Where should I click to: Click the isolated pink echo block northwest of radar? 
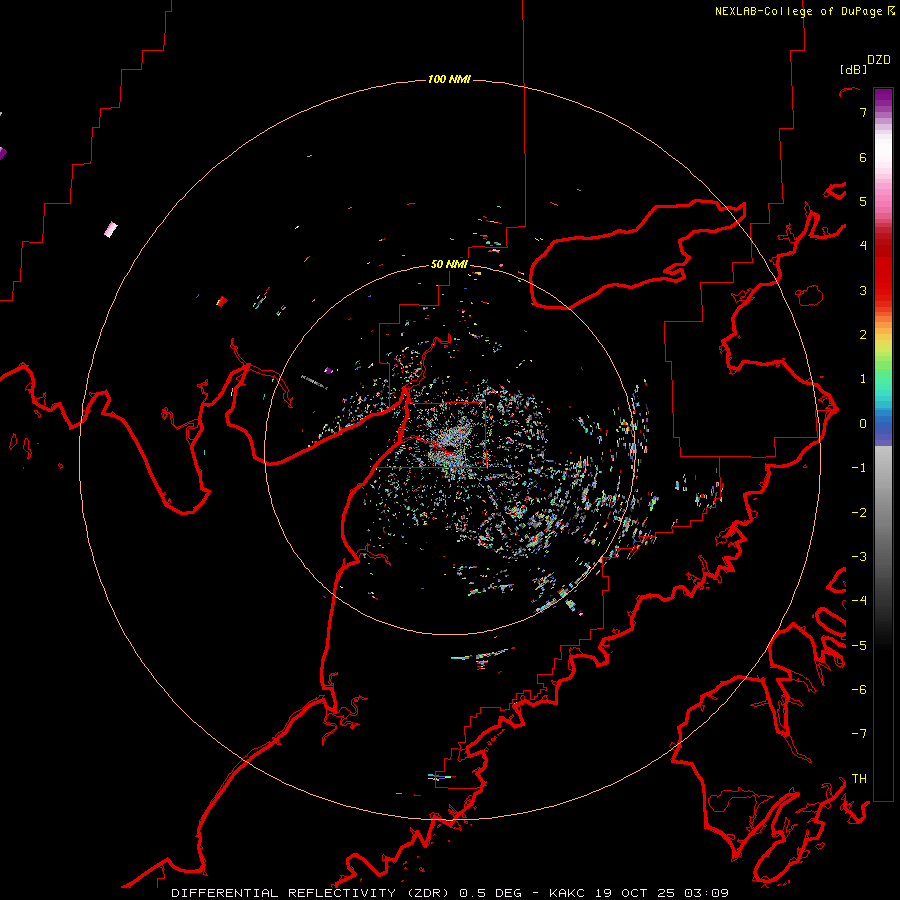(x=111, y=230)
